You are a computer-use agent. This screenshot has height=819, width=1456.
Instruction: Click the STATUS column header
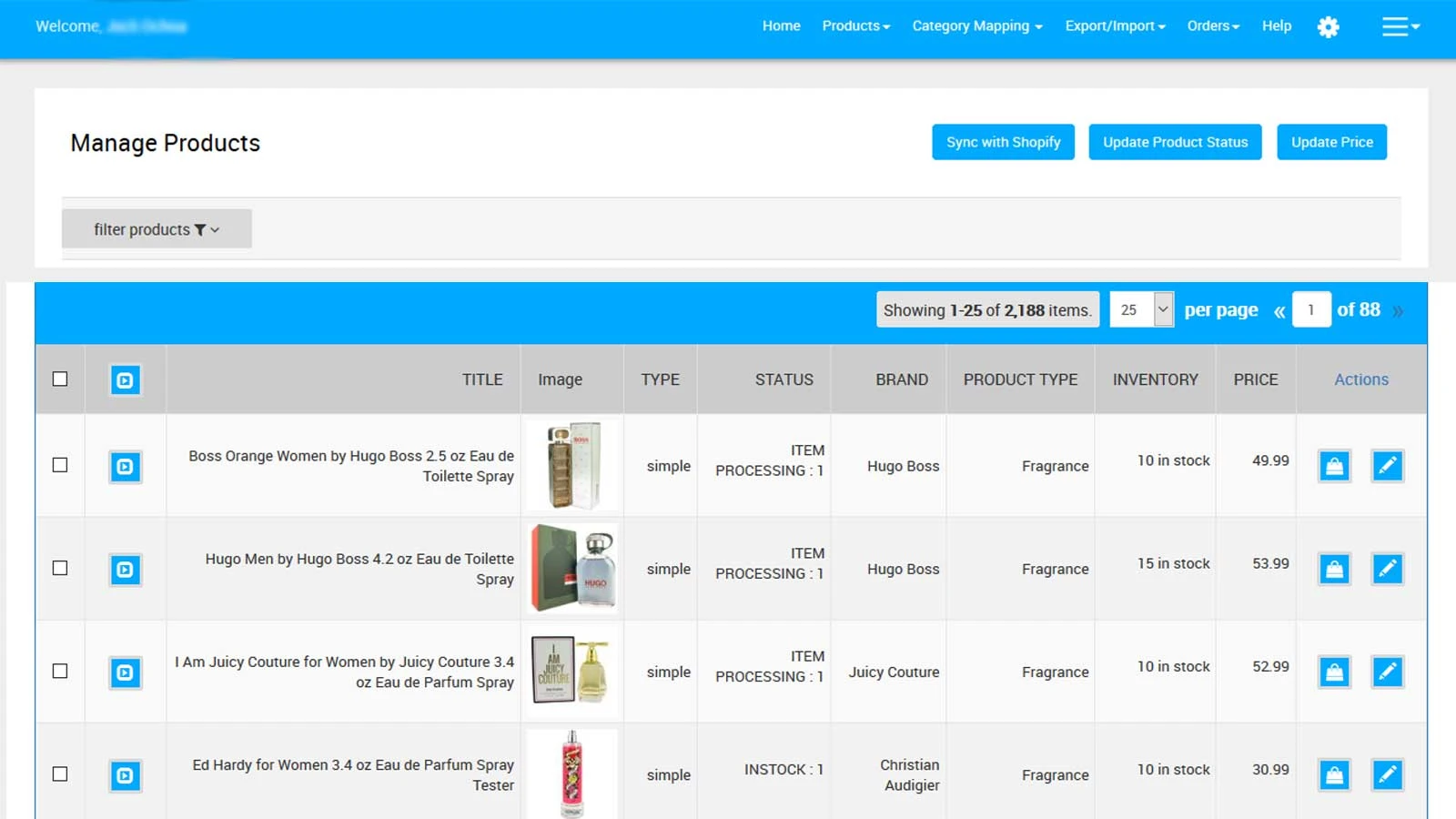tap(784, 379)
